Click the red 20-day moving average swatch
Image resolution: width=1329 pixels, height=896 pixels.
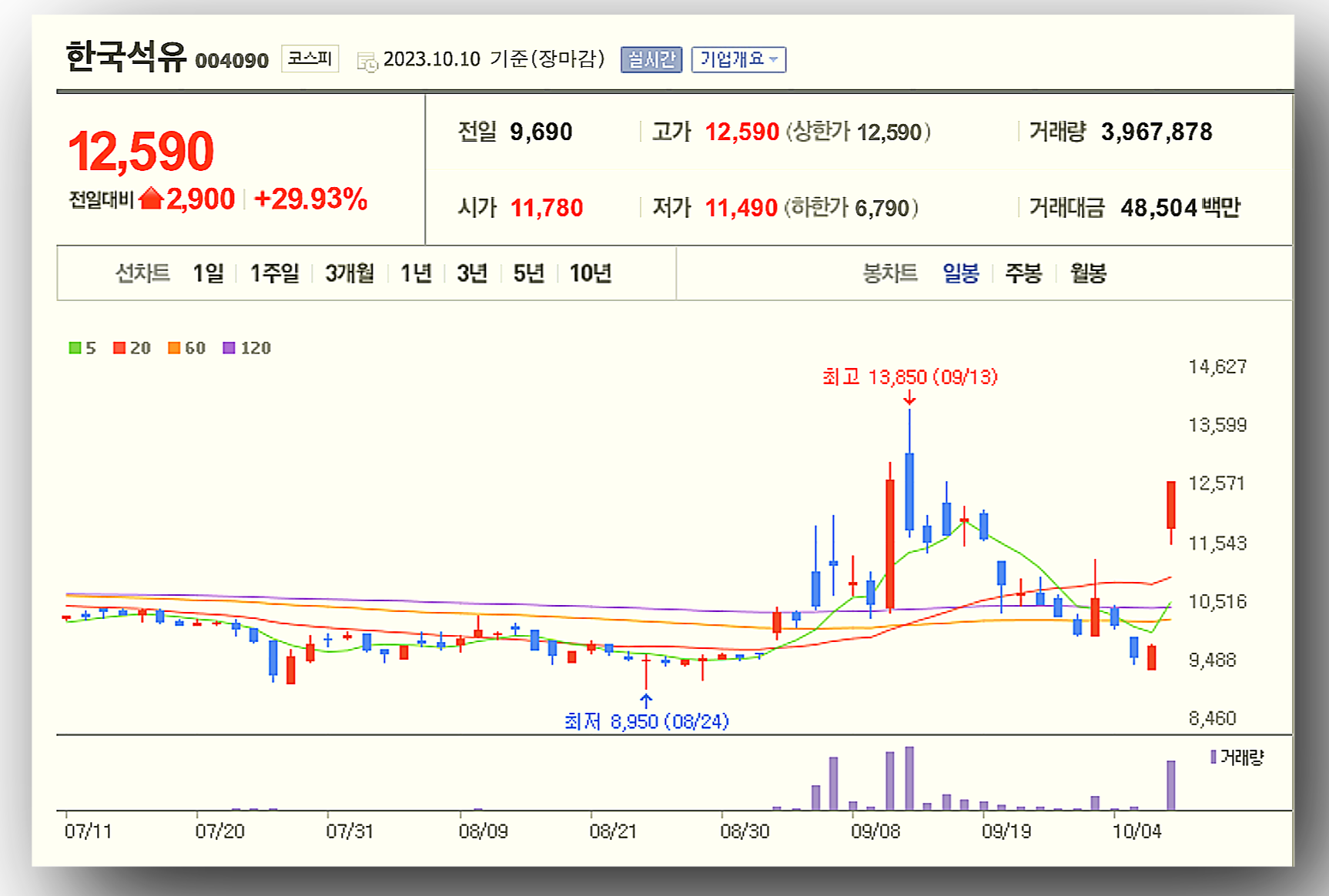pyautogui.click(x=119, y=348)
